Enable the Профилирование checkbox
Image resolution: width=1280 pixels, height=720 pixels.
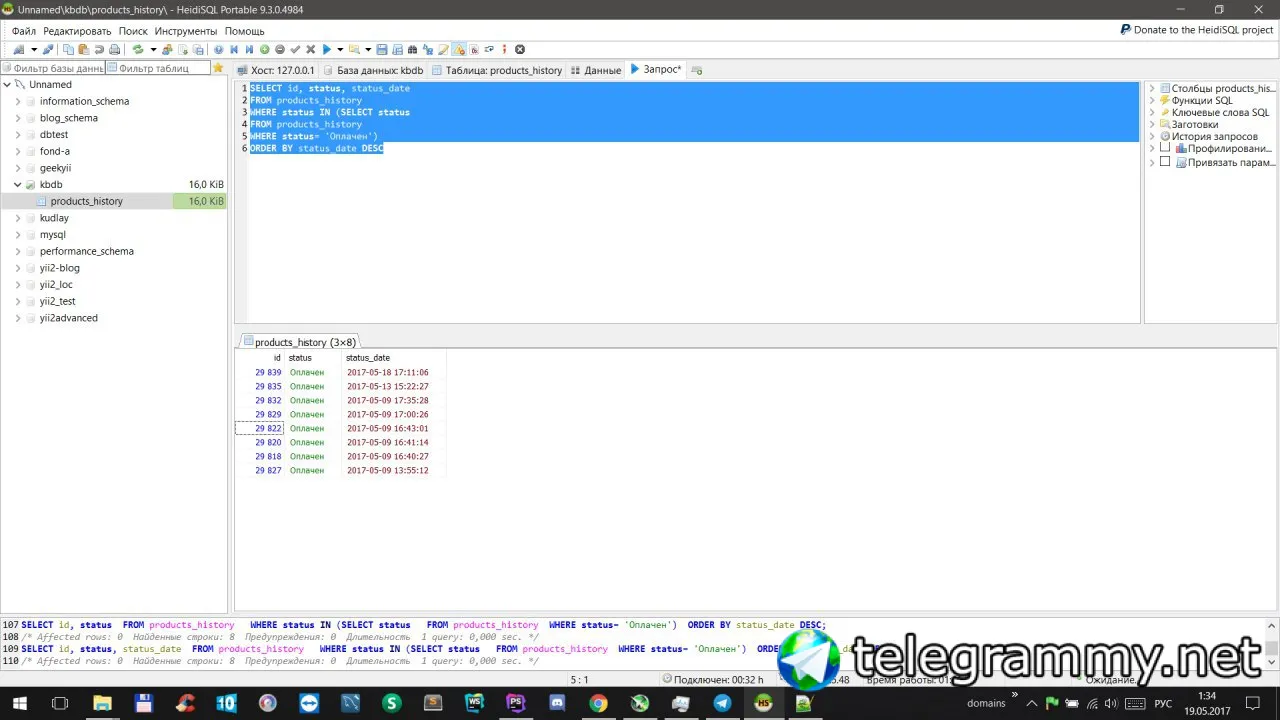tap(1165, 148)
